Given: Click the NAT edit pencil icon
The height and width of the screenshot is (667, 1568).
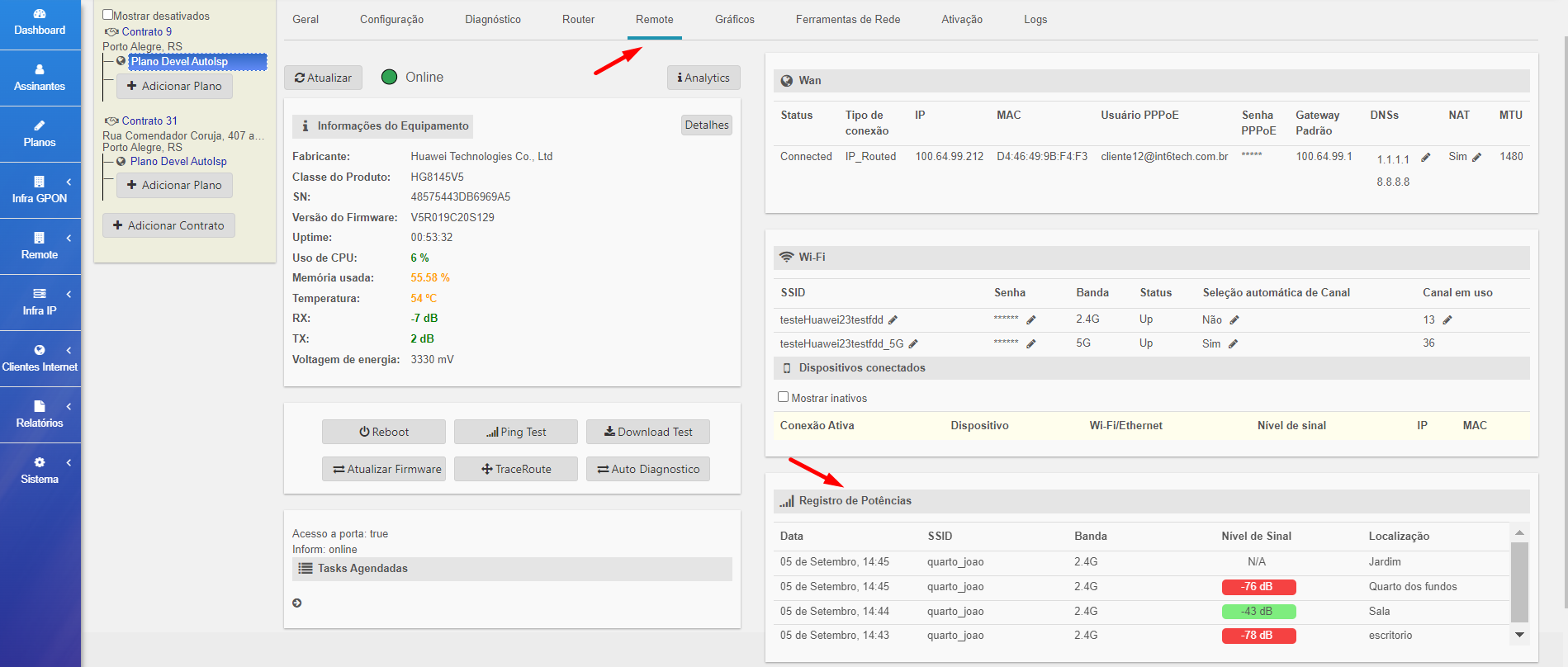Looking at the screenshot, I should (x=1476, y=157).
